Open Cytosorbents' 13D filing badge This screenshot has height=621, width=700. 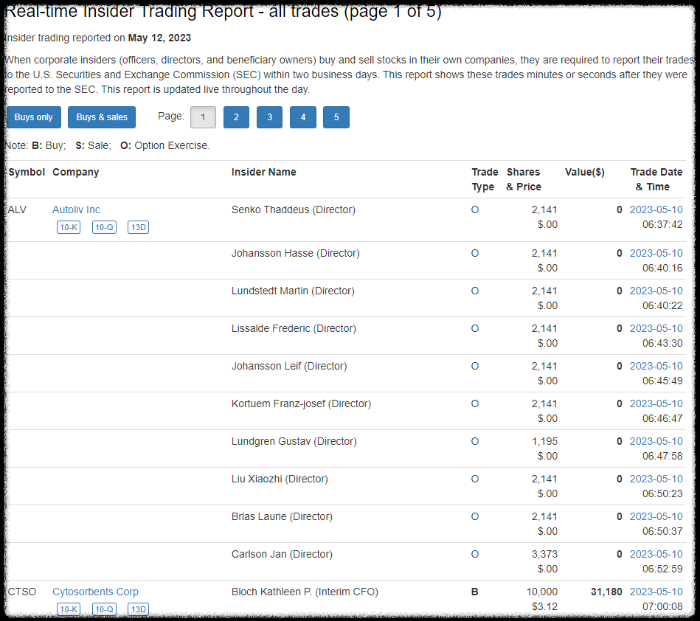[x=138, y=609]
